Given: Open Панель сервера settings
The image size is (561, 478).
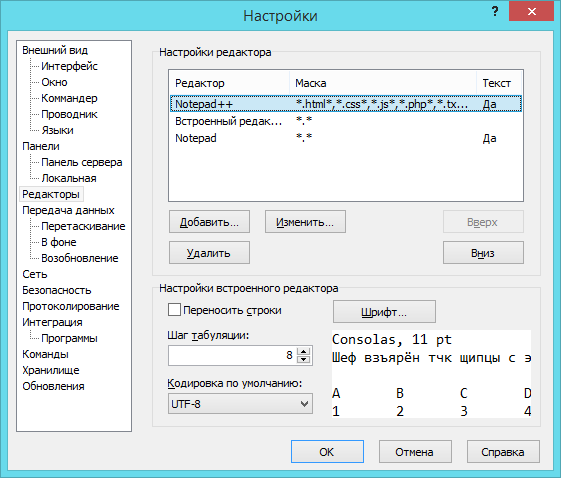Looking at the screenshot, I should point(82,162).
